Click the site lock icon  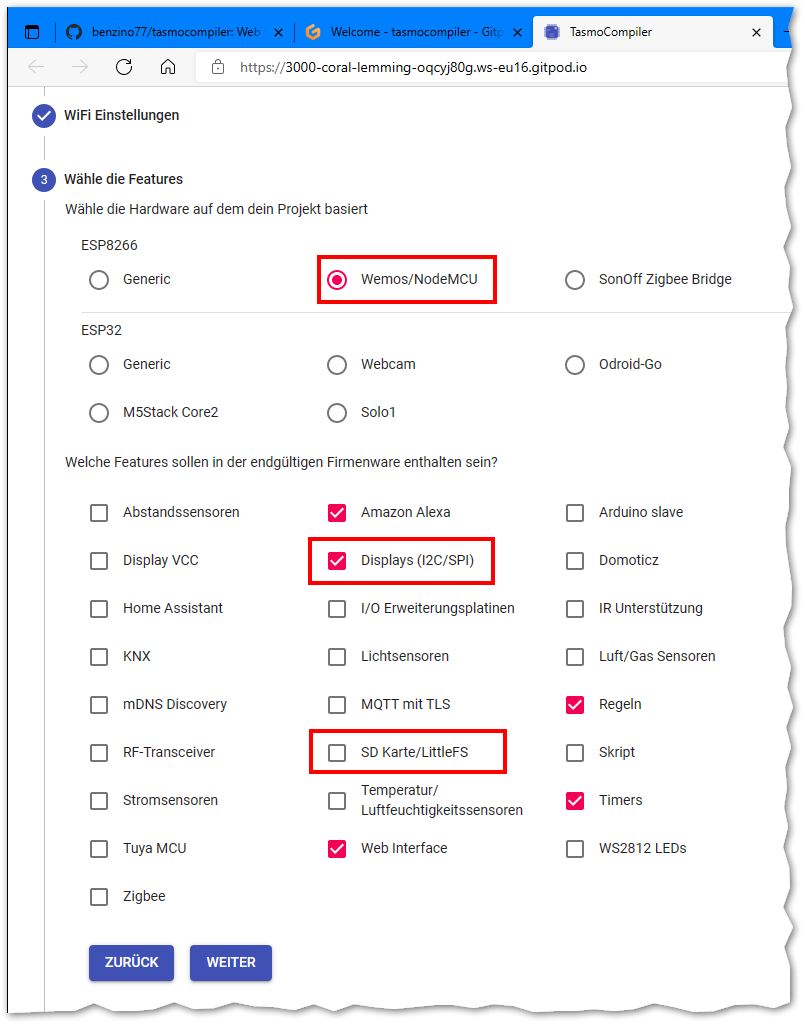coord(217,68)
